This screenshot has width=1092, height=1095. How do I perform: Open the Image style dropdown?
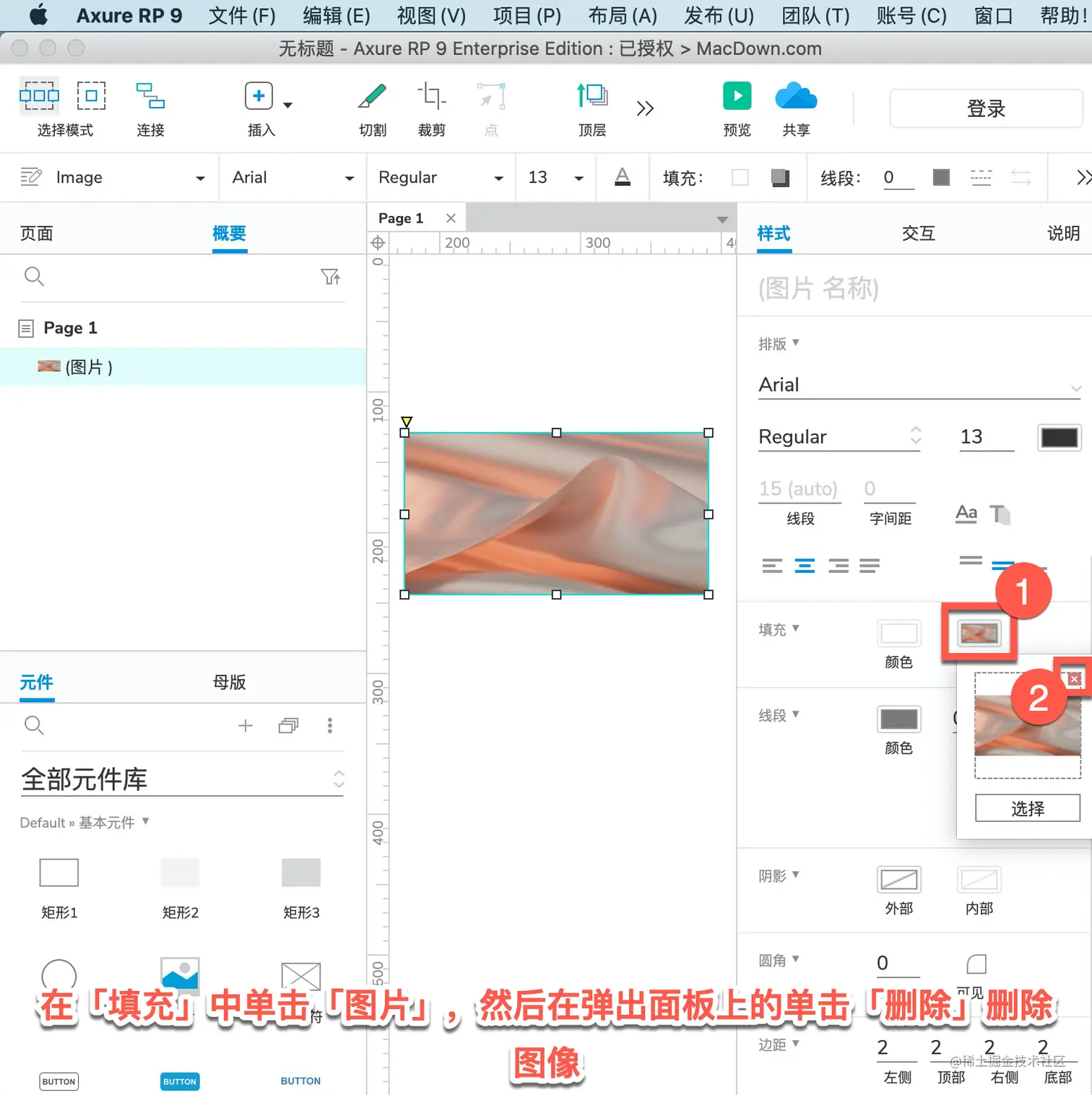tap(200, 178)
